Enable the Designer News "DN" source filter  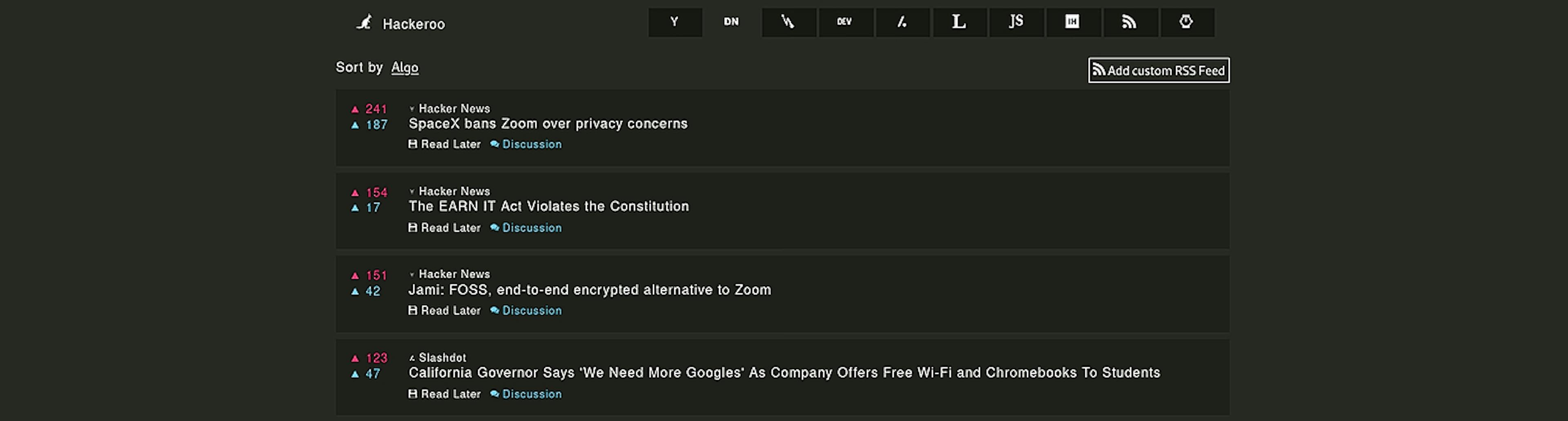coord(731,22)
